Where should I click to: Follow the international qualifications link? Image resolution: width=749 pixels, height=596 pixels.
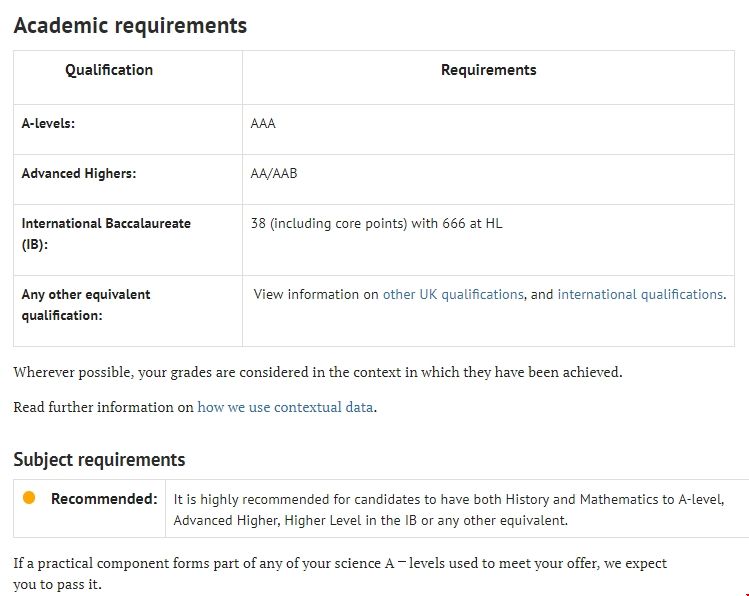click(x=640, y=294)
